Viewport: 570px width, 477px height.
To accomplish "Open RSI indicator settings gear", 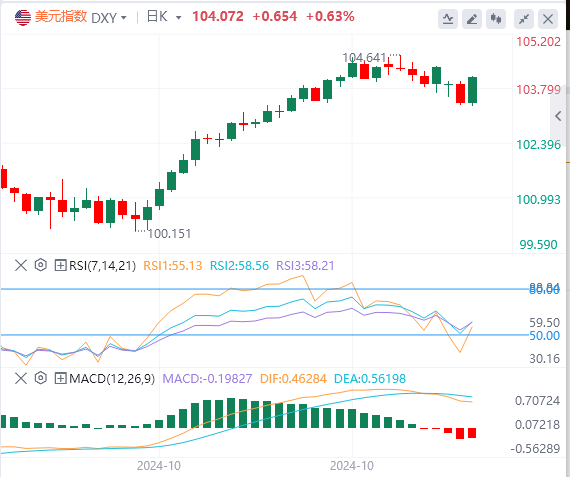I will coord(41,265).
